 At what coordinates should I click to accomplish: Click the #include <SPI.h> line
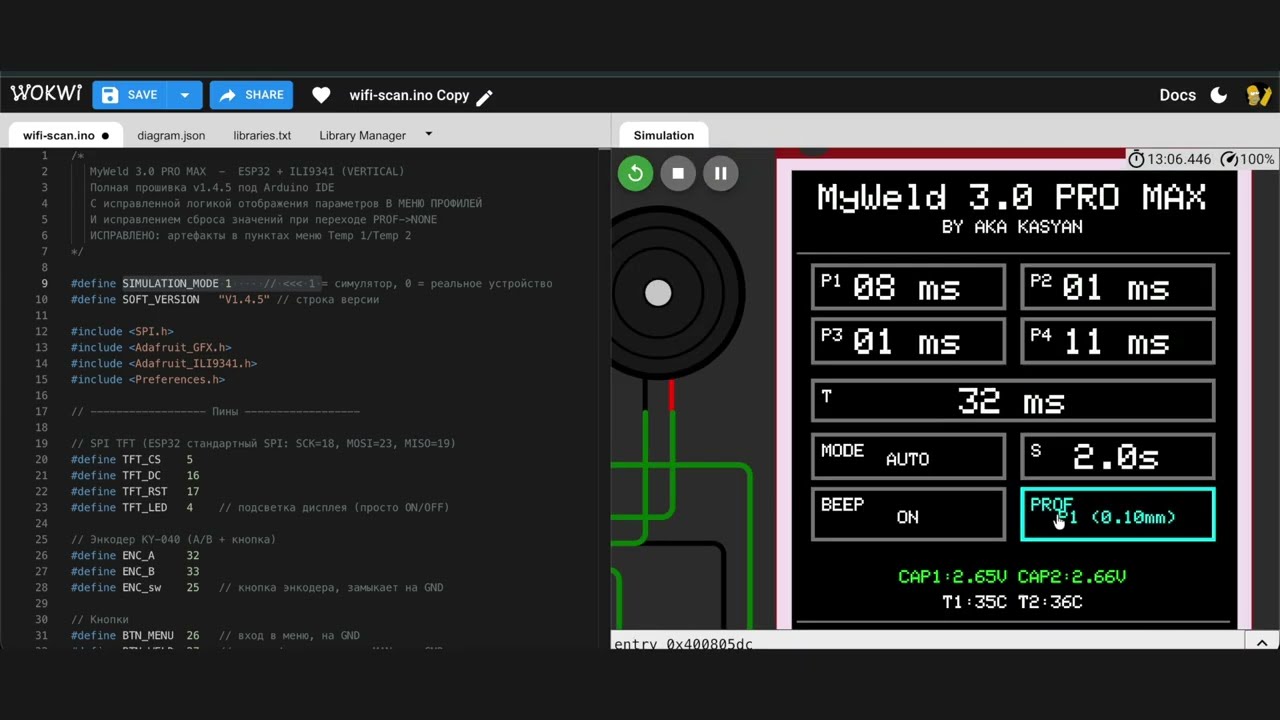pyautogui.click(x=122, y=331)
